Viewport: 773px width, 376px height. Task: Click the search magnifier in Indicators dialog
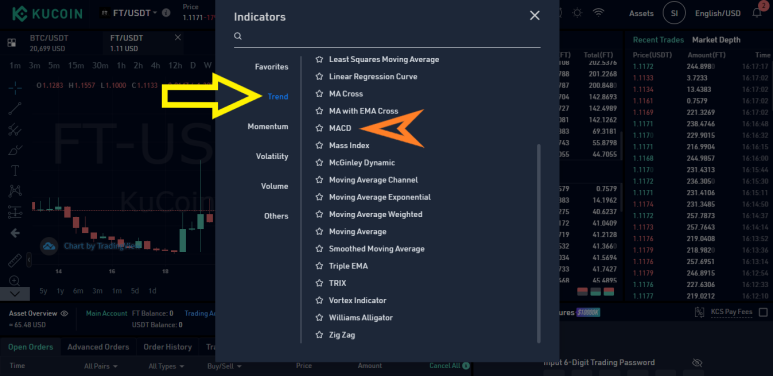point(238,36)
